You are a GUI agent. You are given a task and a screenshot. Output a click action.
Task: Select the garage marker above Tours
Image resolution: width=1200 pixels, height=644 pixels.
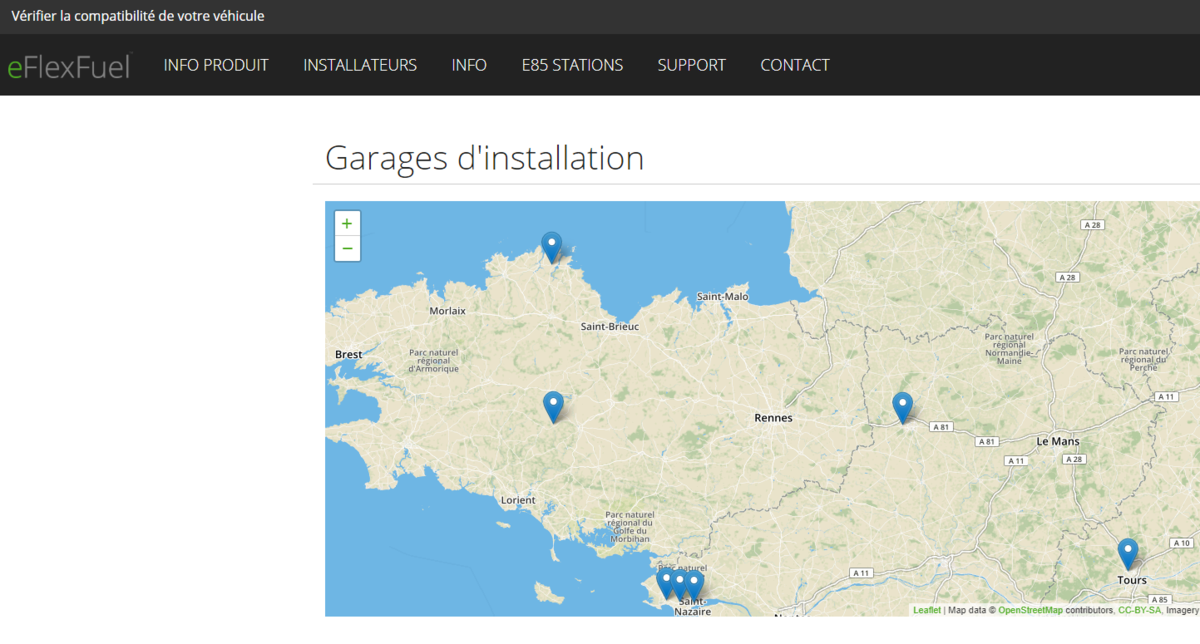pos(1128,553)
